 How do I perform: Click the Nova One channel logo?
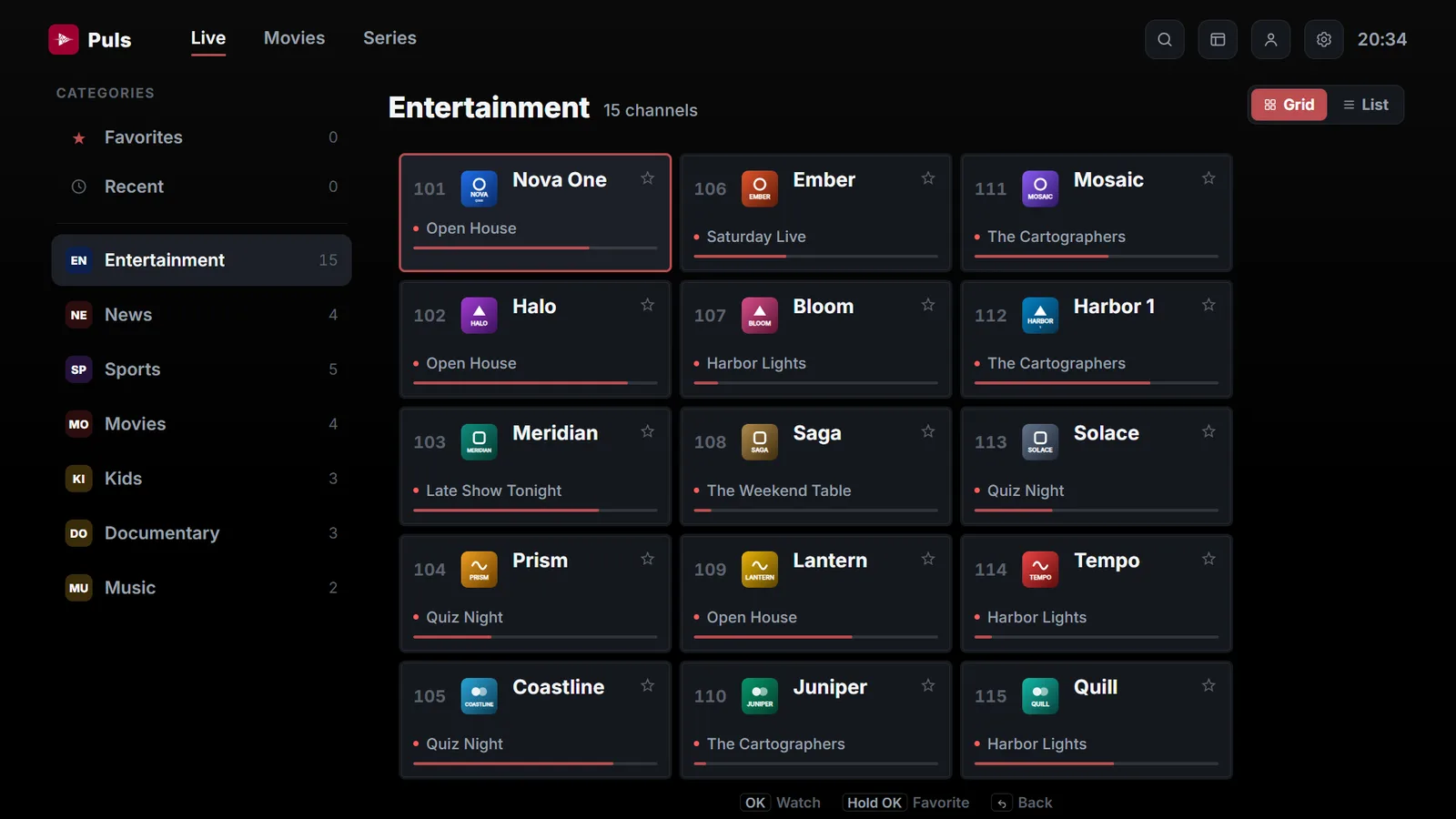pyautogui.click(x=479, y=188)
